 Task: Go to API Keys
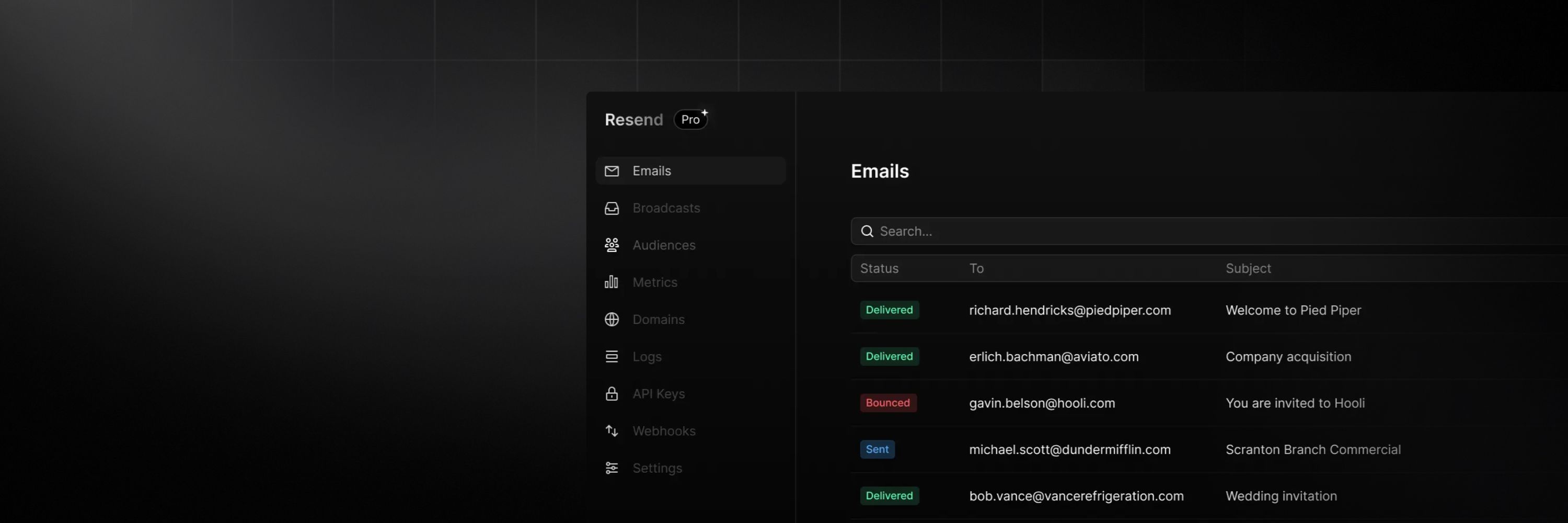[690, 394]
